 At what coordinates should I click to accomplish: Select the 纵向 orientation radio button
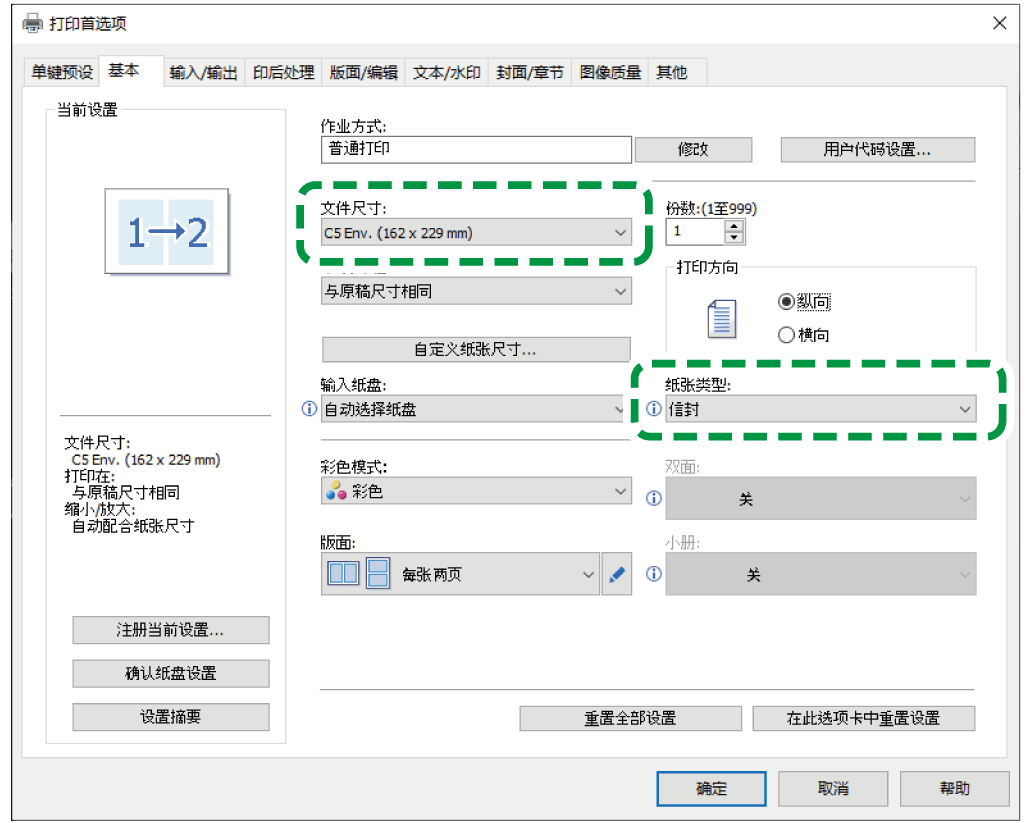[788, 302]
